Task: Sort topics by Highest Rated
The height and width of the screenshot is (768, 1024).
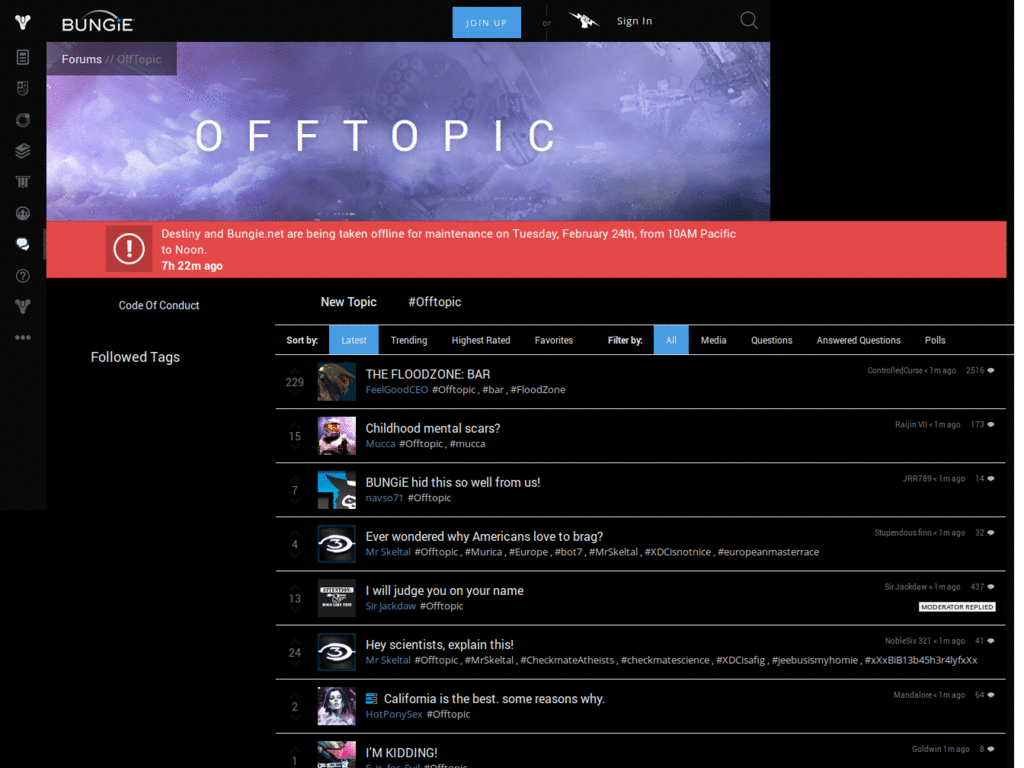Action: (x=481, y=340)
